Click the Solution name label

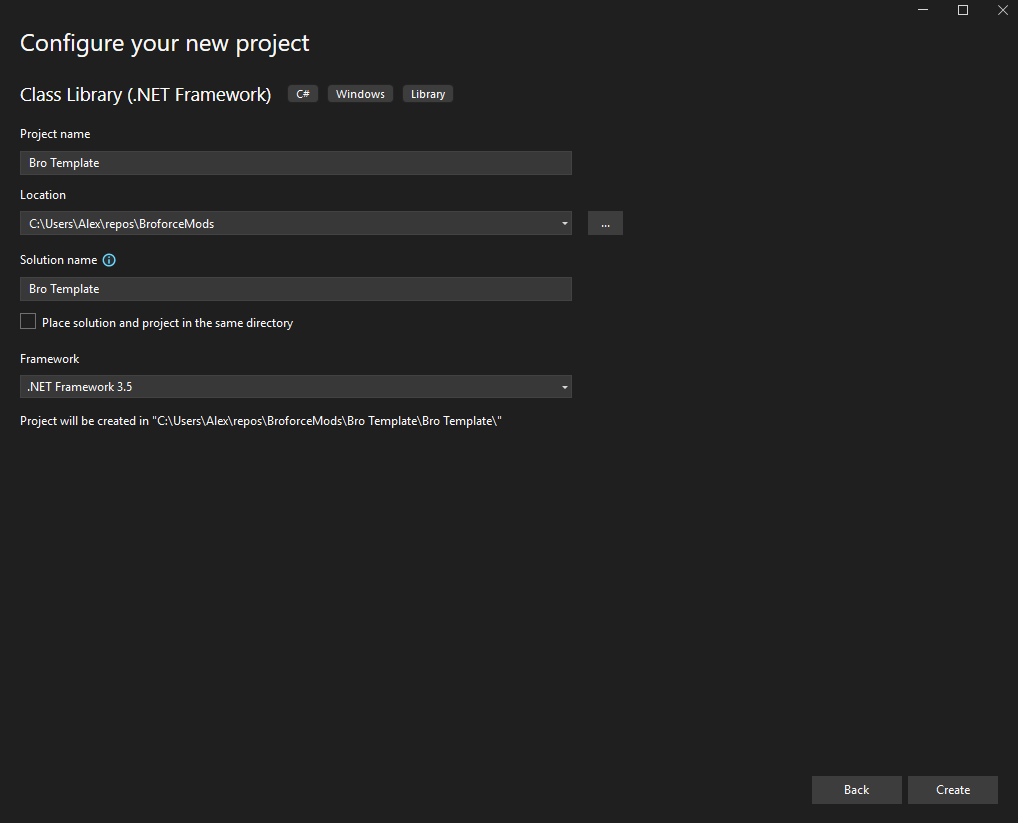coord(58,260)
